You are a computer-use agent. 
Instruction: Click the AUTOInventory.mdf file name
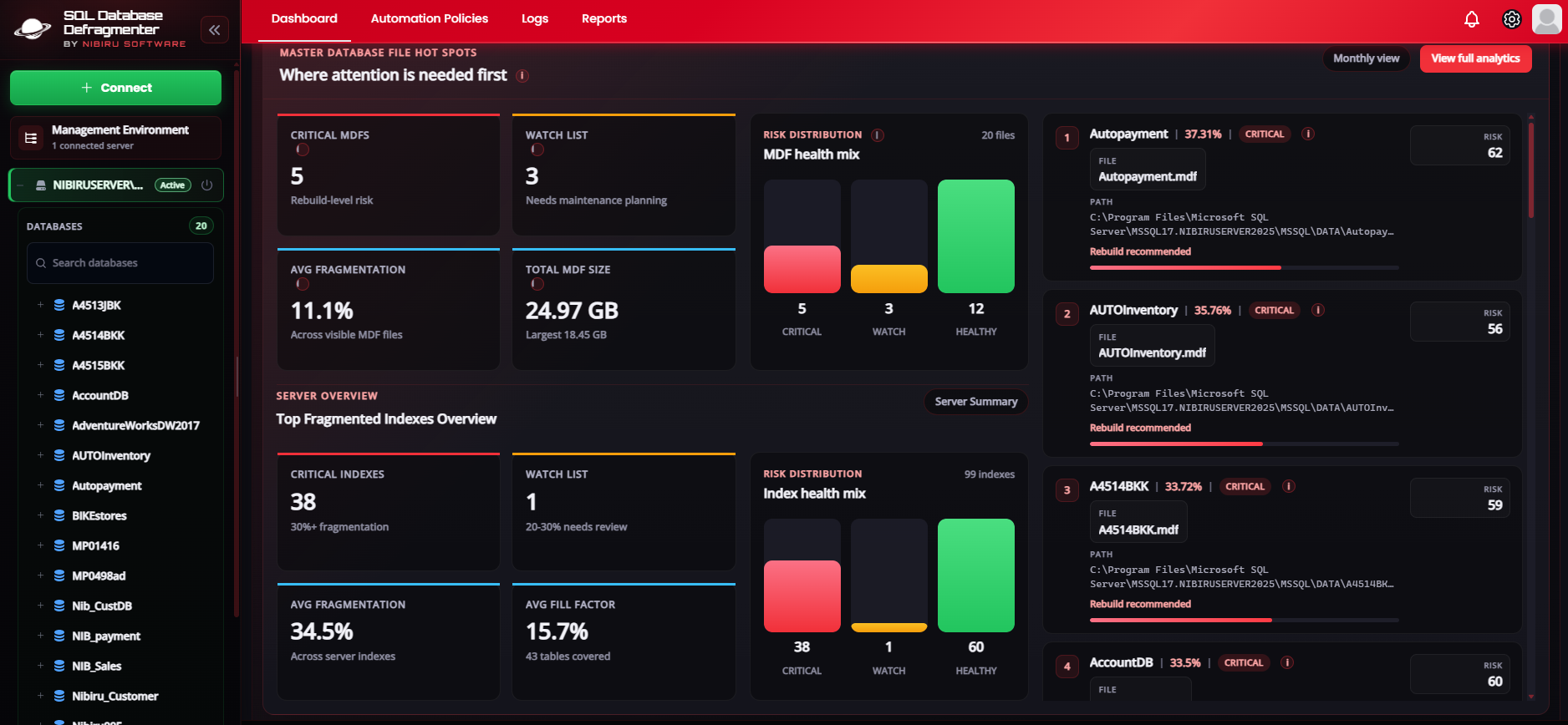tap(1152, 352)
